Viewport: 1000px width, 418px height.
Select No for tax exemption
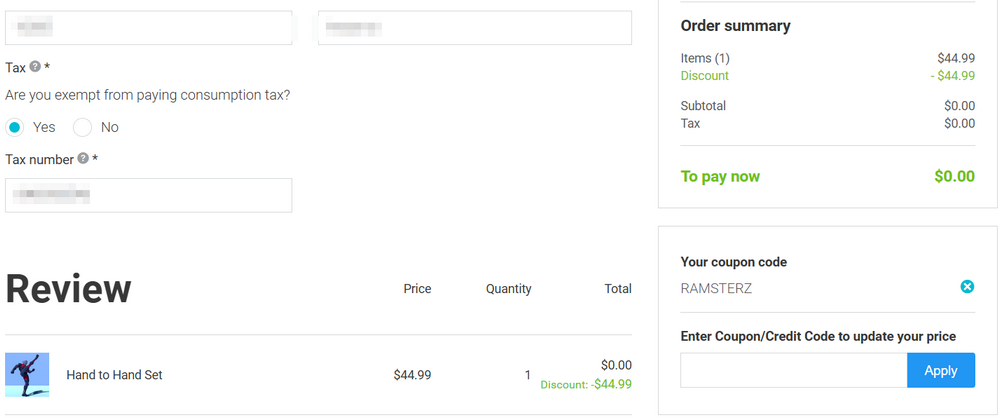point(82,127)
